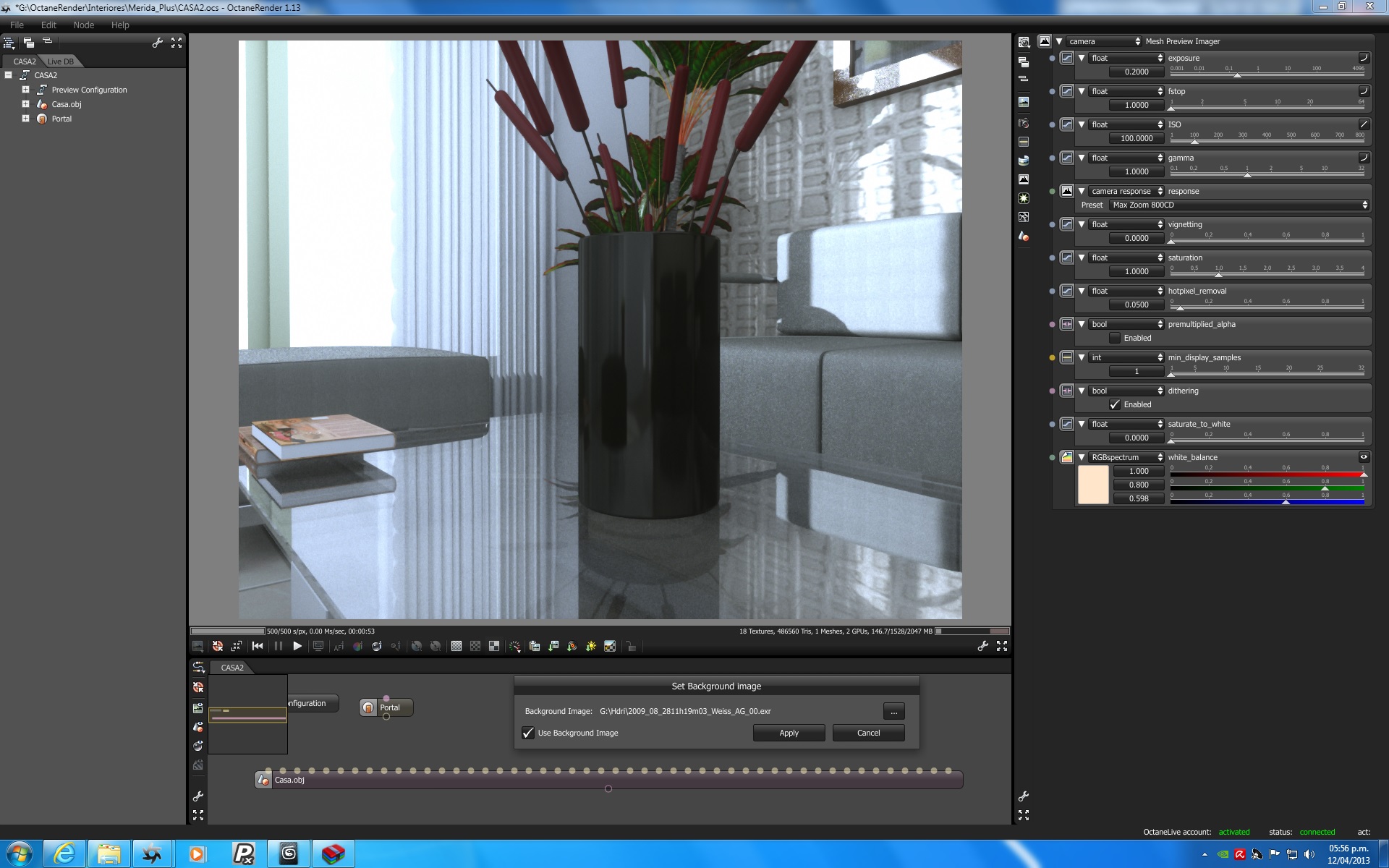Click the play render button
1389x868 pixels.
[x=297, y=646]
